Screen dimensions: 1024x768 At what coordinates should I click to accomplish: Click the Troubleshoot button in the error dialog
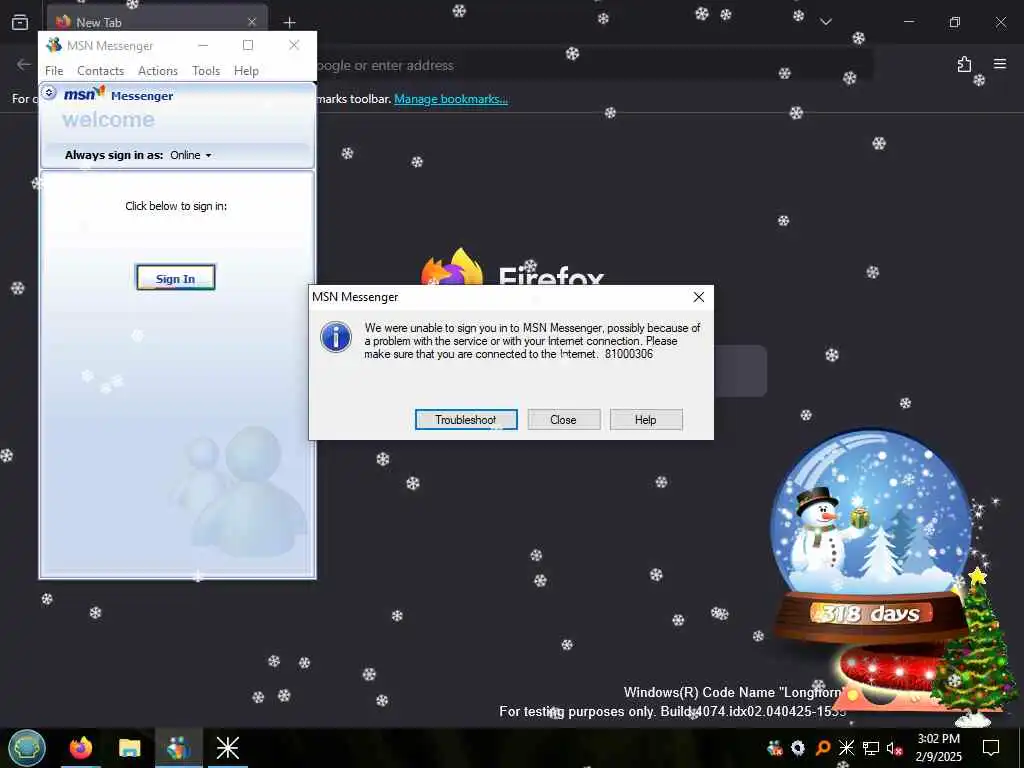click(x=466, y=419)
